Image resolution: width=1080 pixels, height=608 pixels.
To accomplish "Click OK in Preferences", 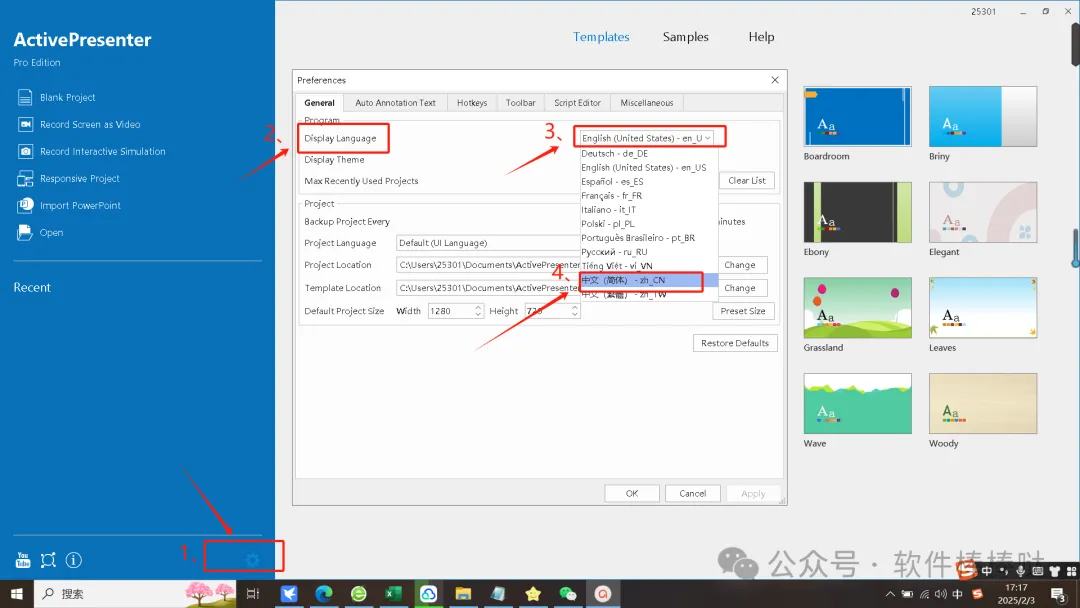I will coord(632,494).
